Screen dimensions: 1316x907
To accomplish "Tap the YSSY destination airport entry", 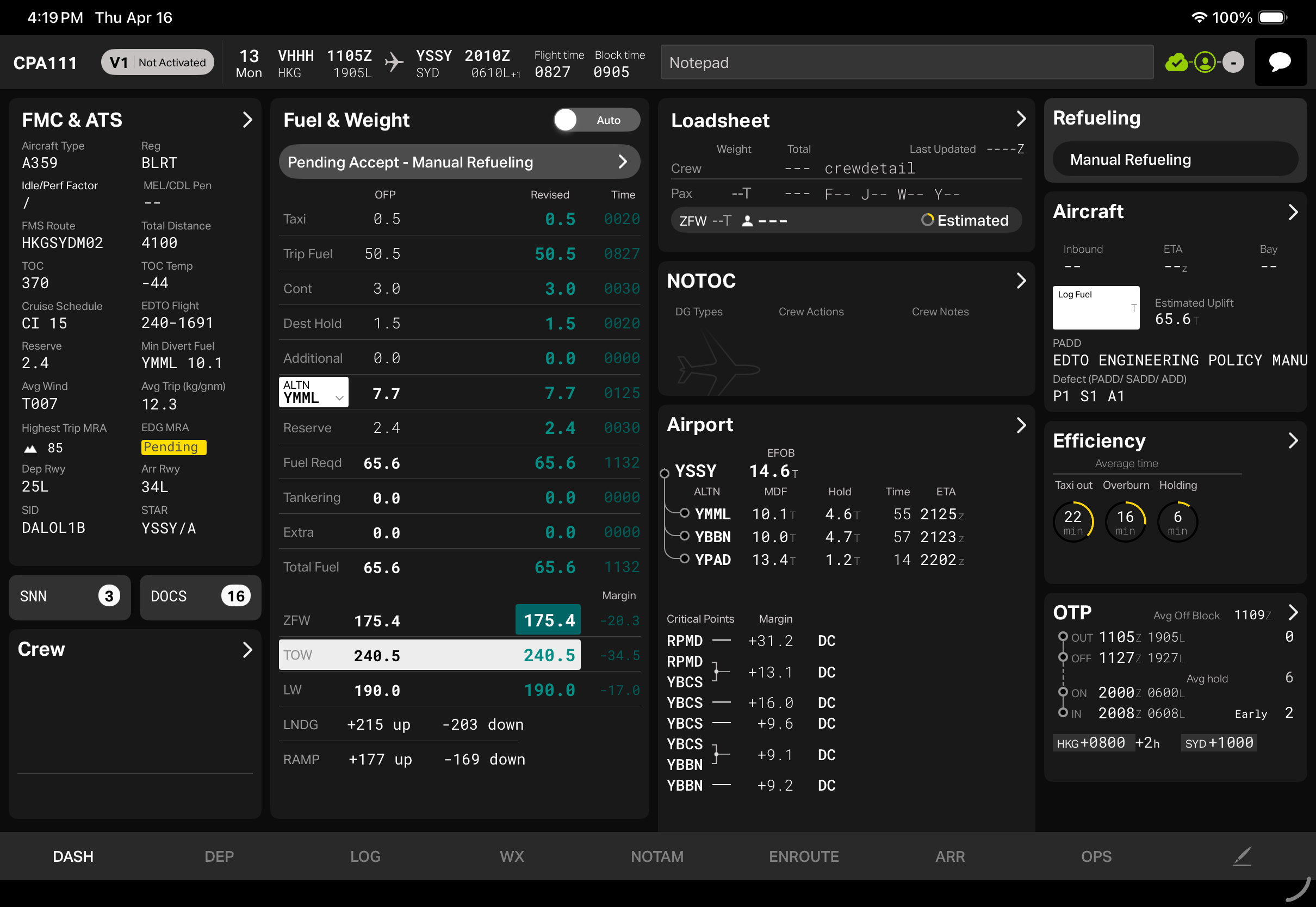I will 696,471.
